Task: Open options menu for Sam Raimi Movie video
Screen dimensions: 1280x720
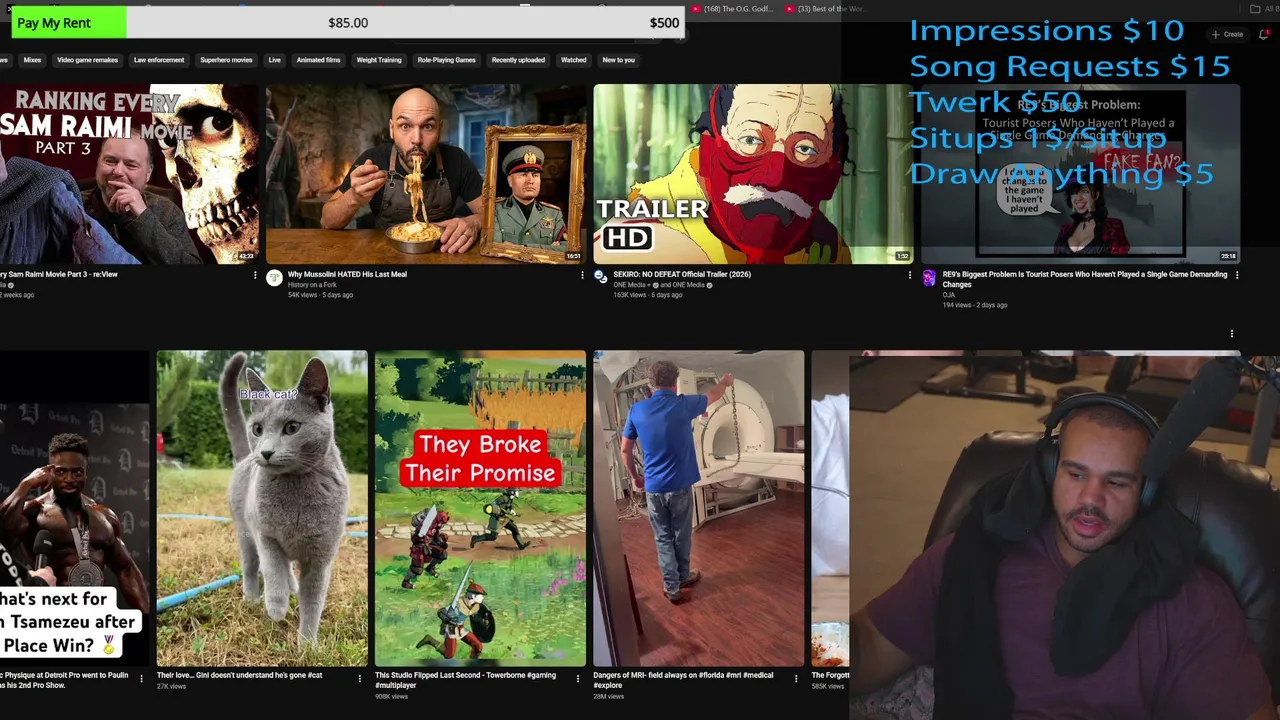Action: [x=255, y=275]
